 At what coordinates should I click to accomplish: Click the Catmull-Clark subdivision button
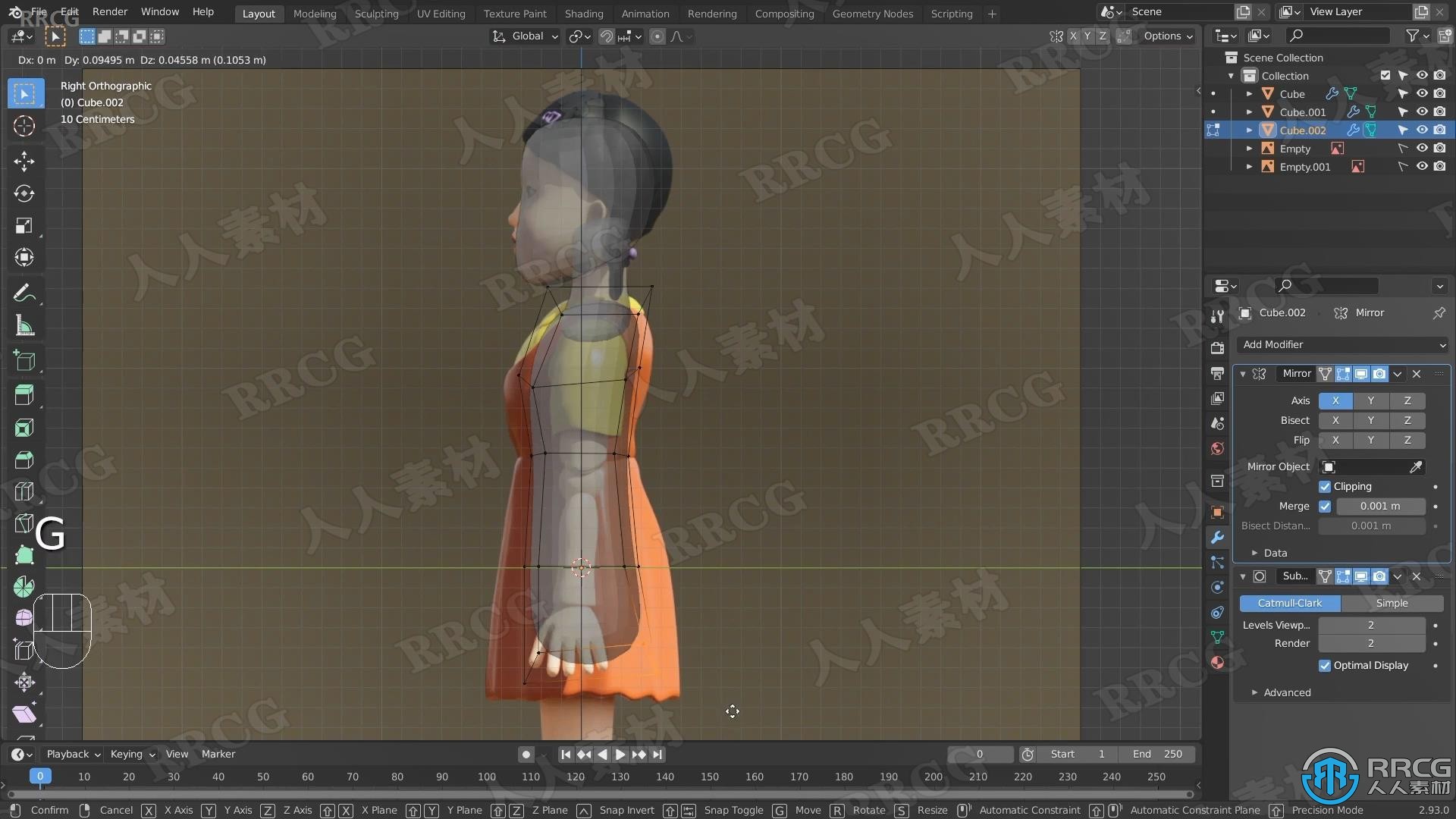1290,602
